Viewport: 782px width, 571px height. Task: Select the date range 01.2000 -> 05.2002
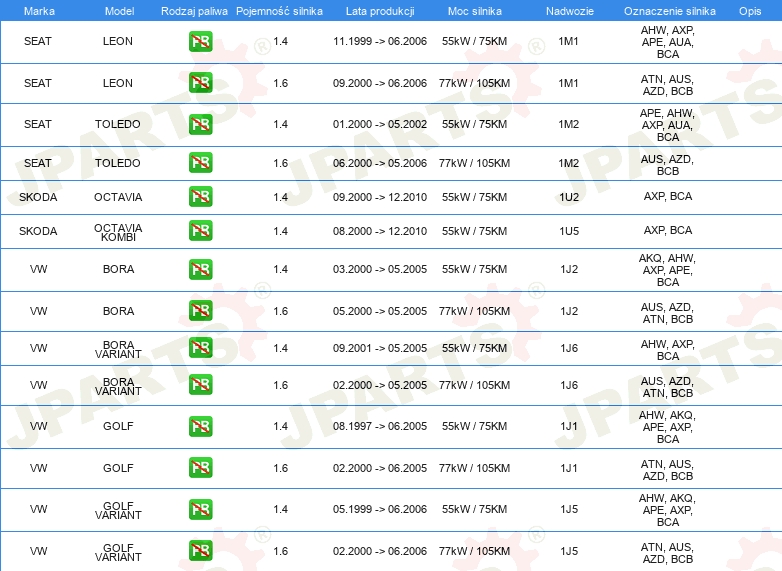tap(380, 124)
